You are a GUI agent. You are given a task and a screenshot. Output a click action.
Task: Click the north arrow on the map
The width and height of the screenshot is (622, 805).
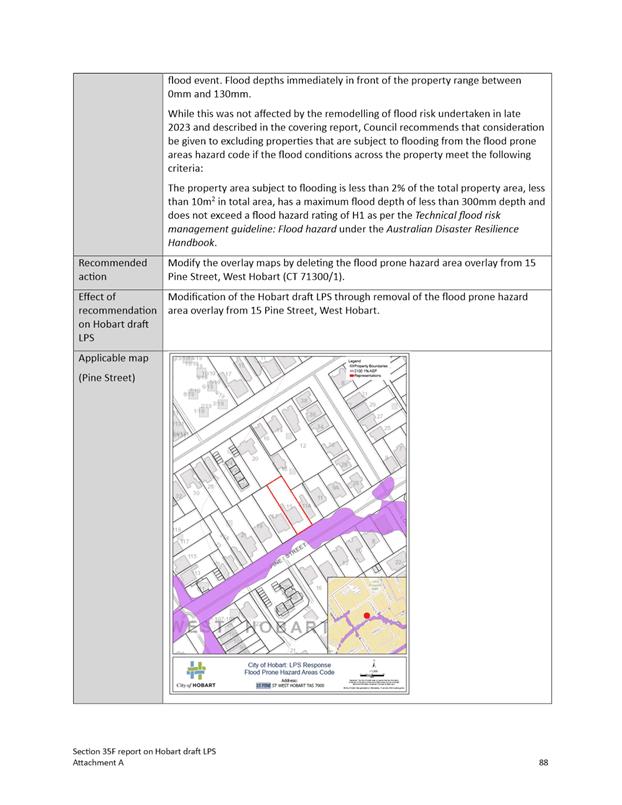coord(375,663)
